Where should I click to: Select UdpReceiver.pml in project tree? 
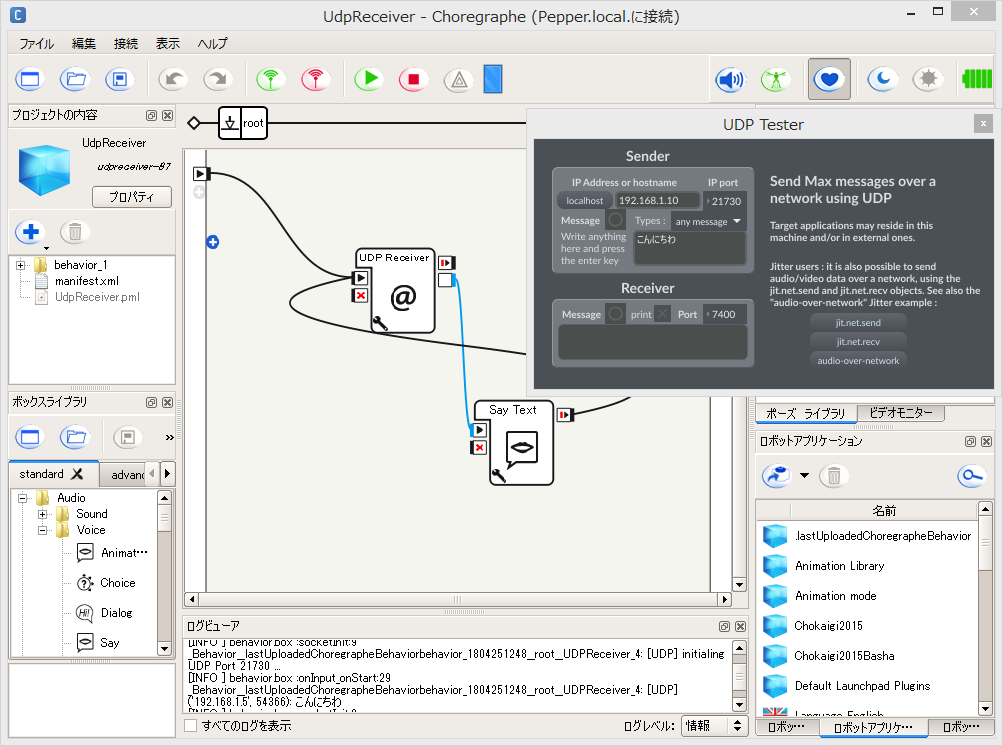point(97,297)
